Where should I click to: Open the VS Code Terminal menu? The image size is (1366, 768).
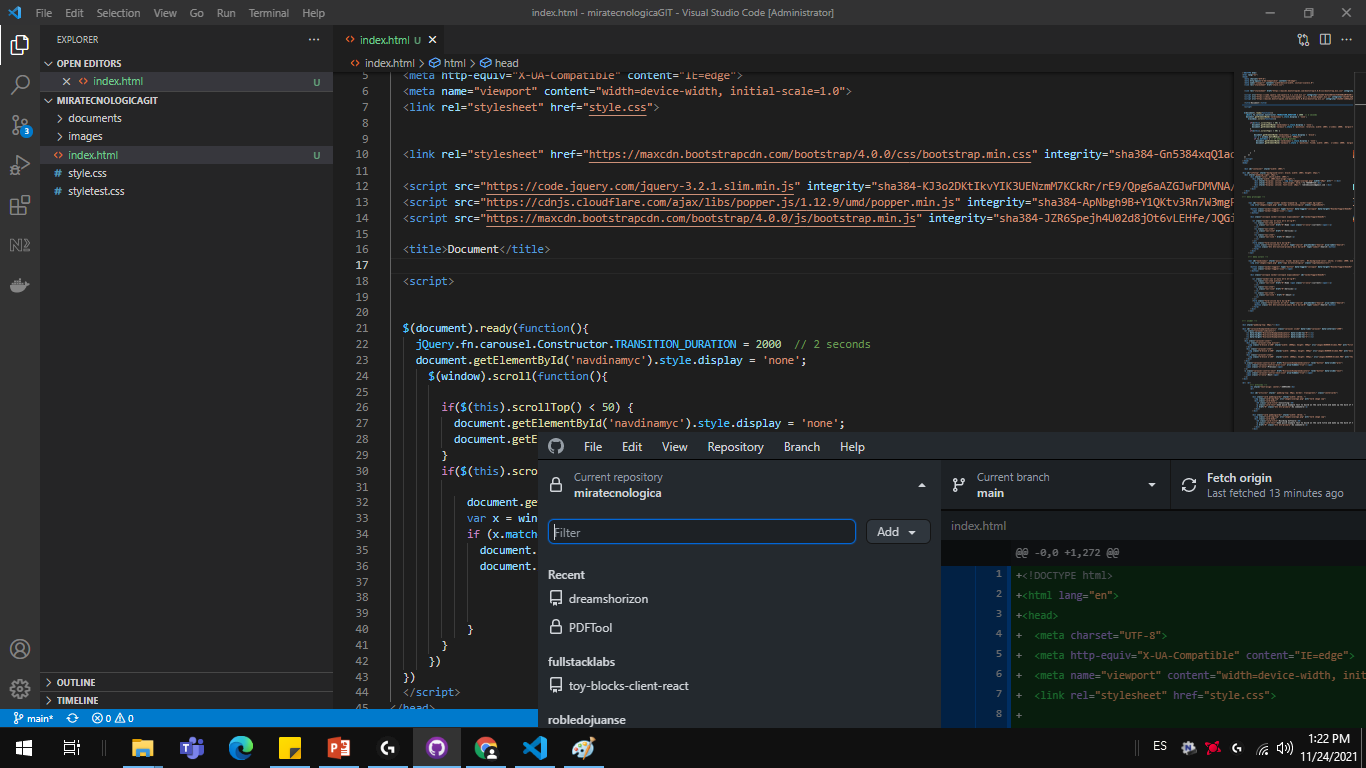tap(269, 13)
